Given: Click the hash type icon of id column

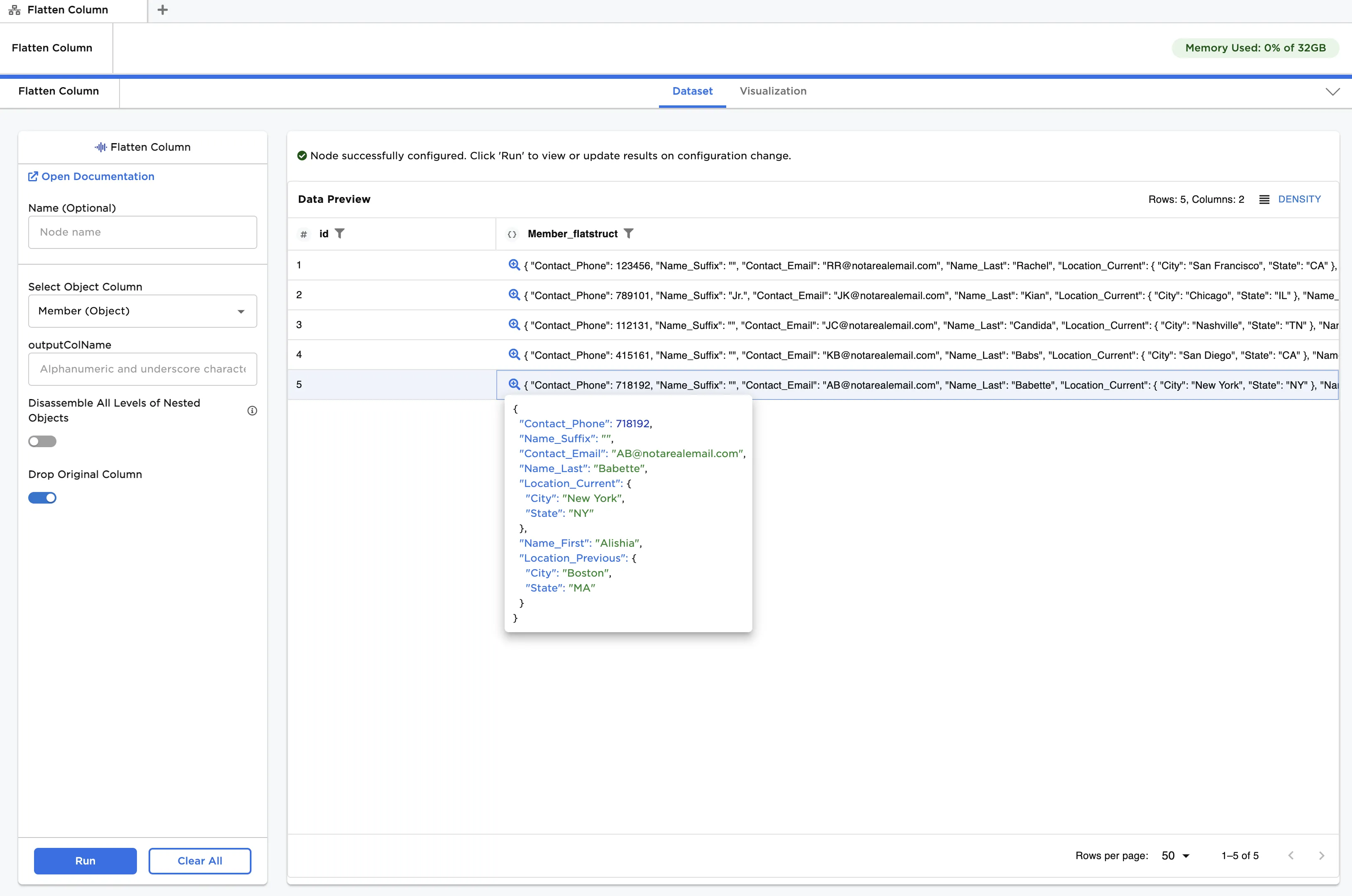Looking at the screenshot, I should point(304,234).
